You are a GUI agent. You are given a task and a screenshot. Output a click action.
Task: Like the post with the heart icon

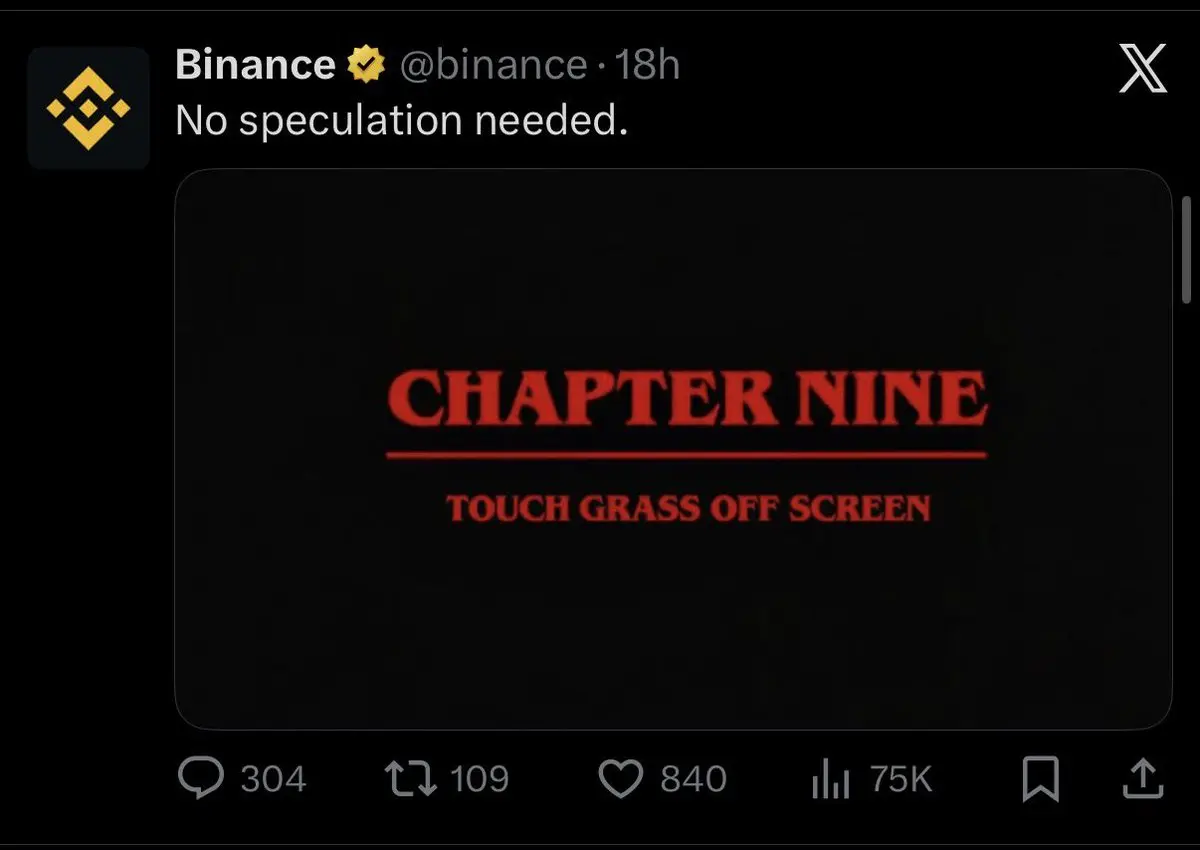tap(620, 779)
